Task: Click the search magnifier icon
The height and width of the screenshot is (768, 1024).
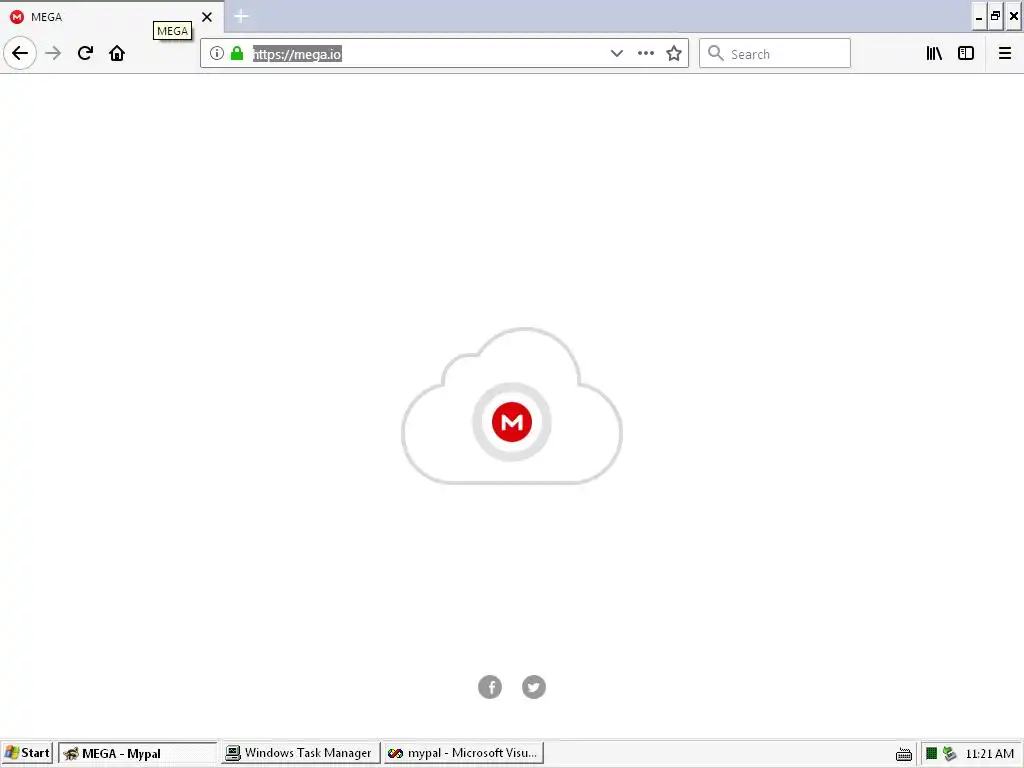Action: tap(716, 54)
